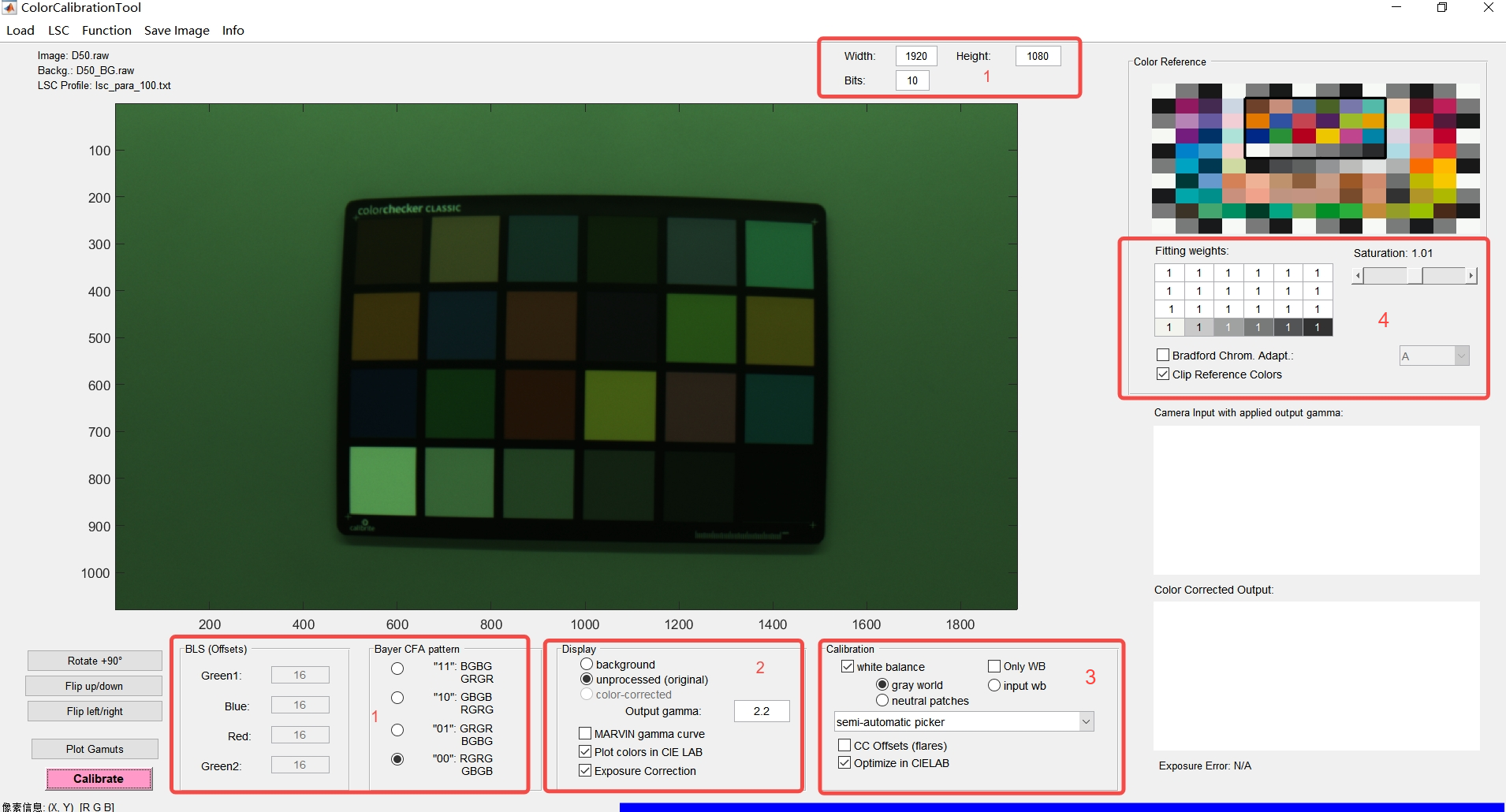Image resolution: width=1506 pixels, height=812 pixels.
Task: Select background display mode
Action: [587, 665]
